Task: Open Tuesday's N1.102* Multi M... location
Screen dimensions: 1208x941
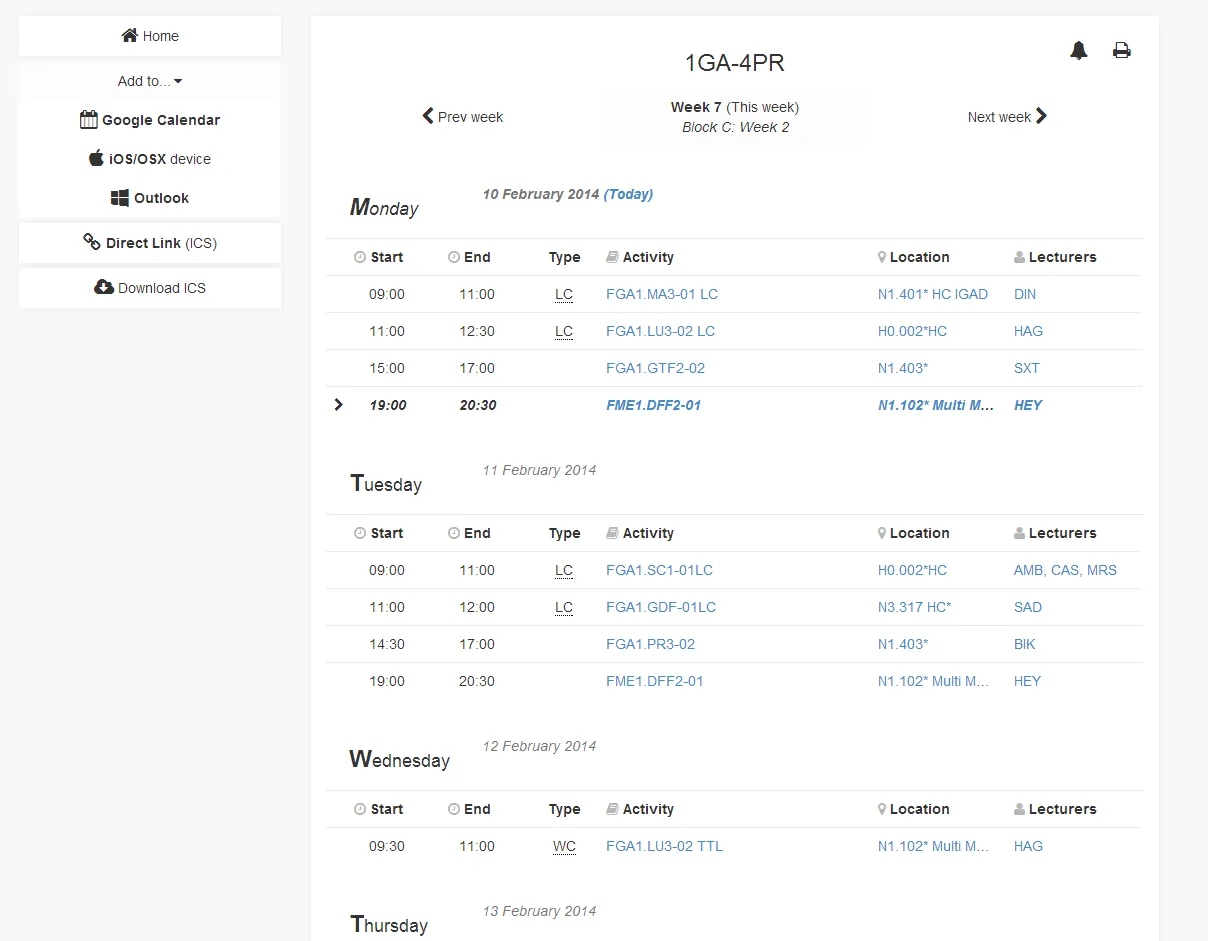Action: pos(933,681)
